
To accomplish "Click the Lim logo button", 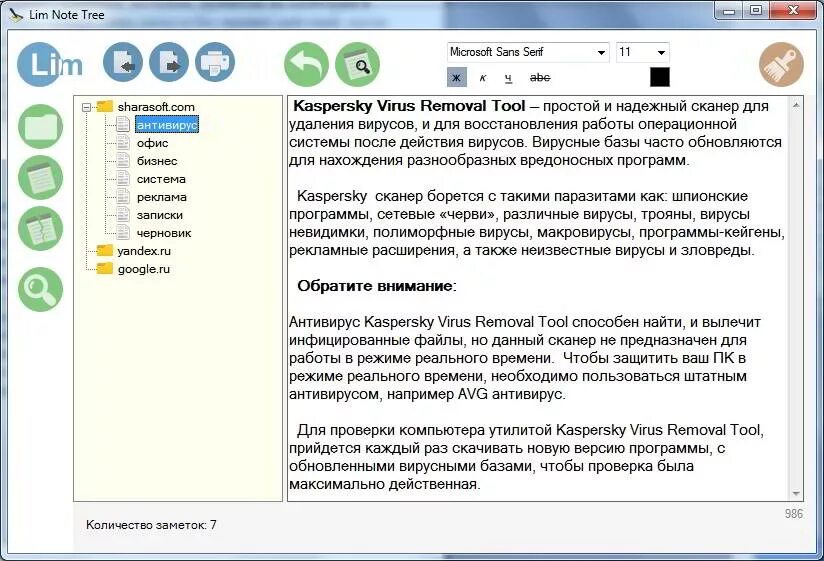I will (x=48, y=64).
